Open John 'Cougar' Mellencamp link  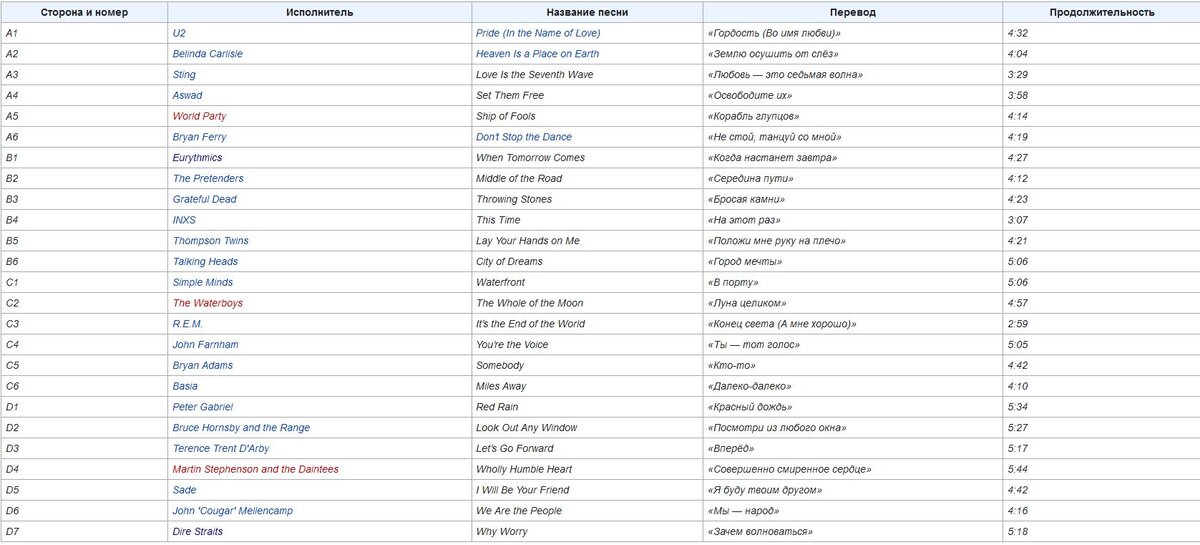coord(233,510)
